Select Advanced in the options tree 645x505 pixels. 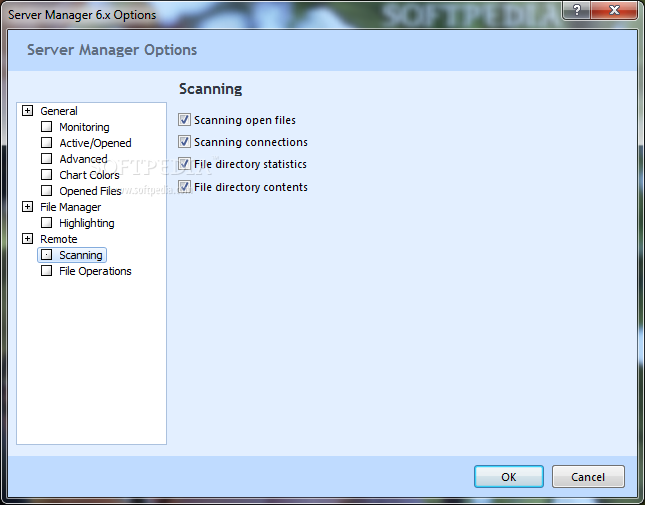tap(84, 159)
